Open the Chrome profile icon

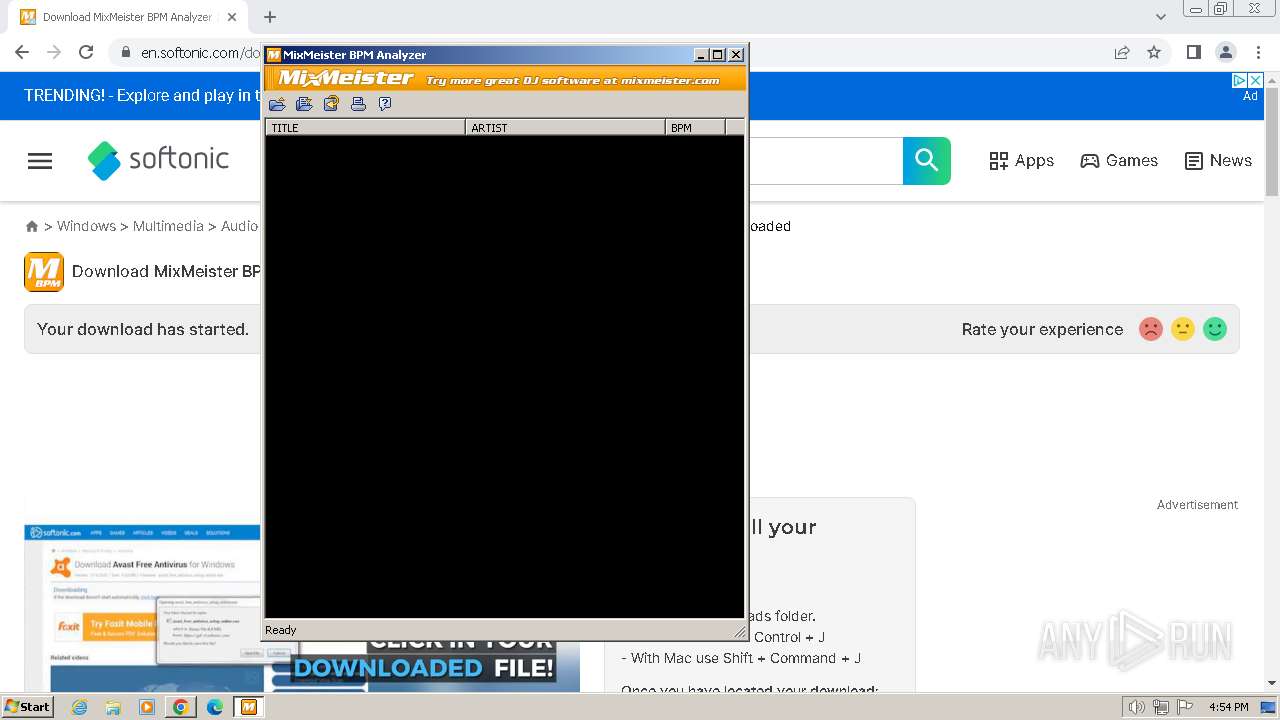[1226, 52]
